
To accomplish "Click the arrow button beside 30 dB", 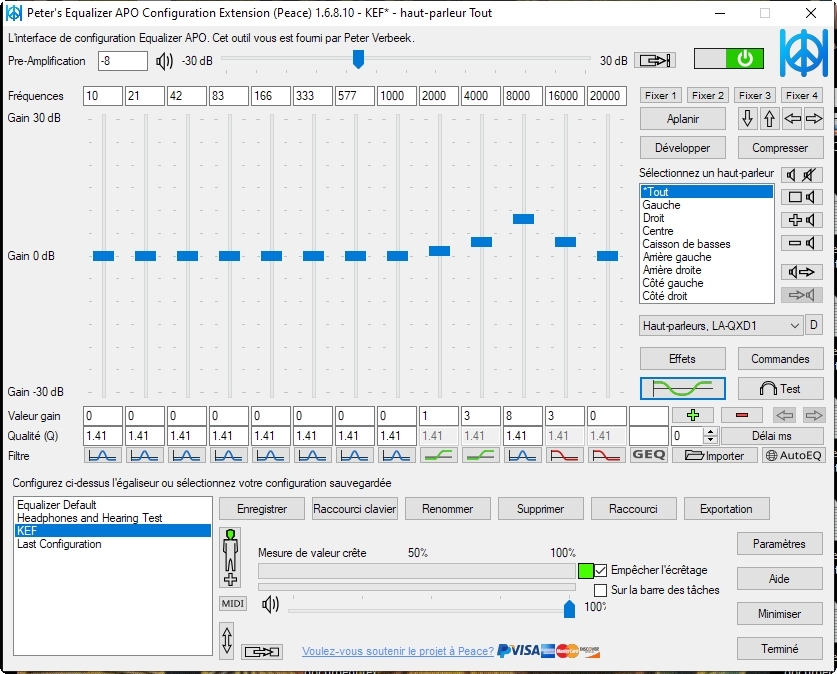I will 655,60.
